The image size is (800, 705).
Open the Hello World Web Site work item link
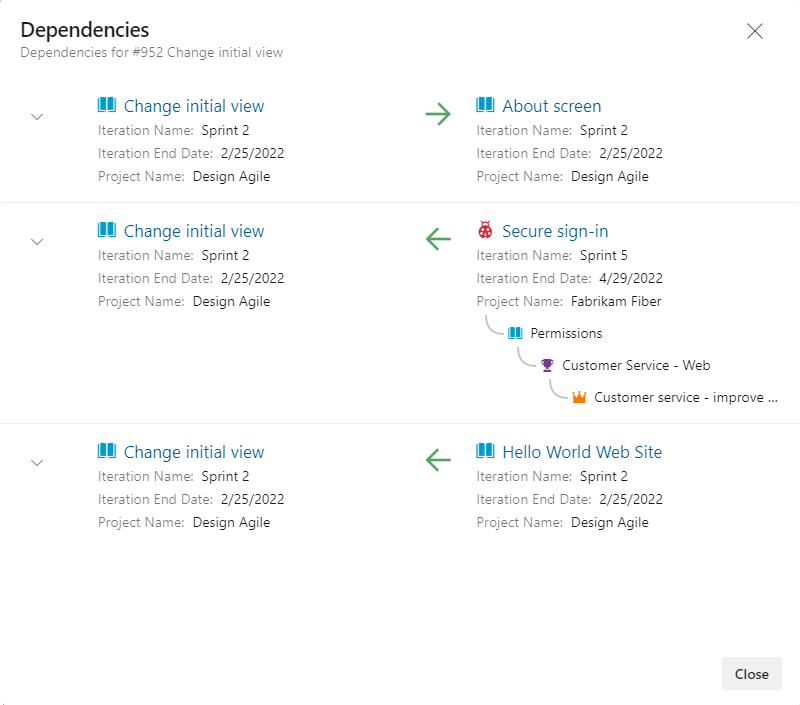tap(581, 451)
